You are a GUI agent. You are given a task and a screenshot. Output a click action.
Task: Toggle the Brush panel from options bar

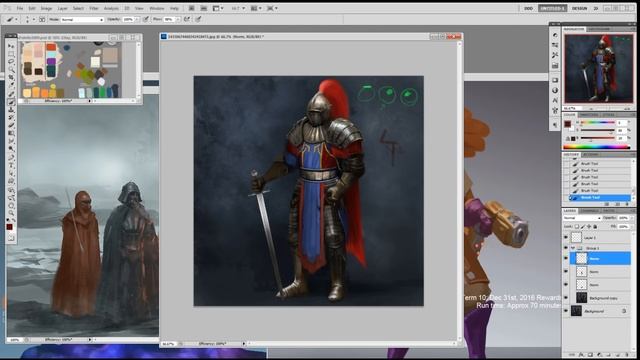pyautogui.click(x=42, y=19)
